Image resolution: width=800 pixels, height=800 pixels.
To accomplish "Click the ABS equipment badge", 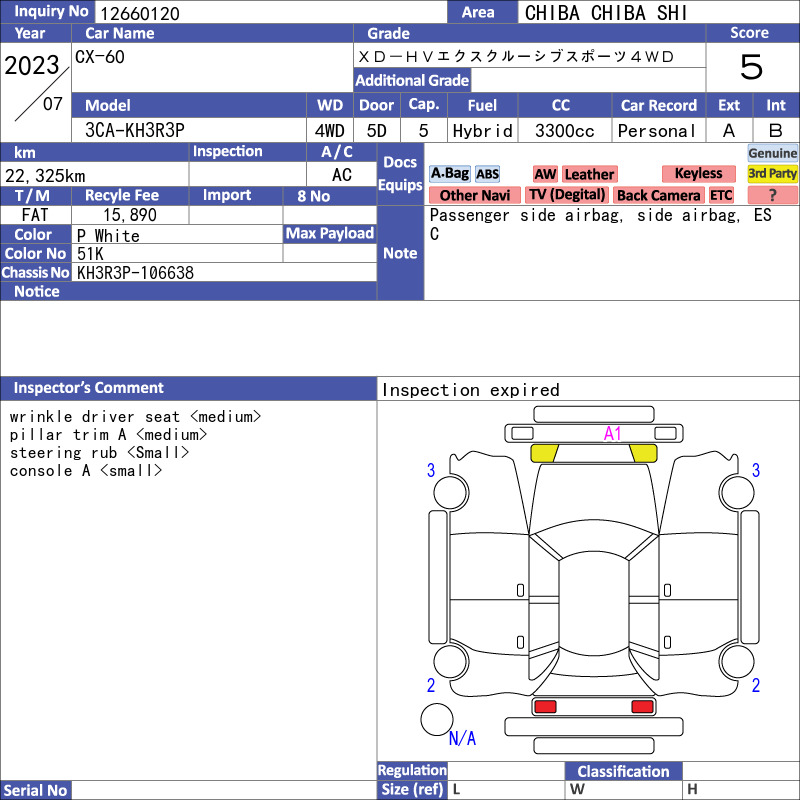I will [487, 174].
